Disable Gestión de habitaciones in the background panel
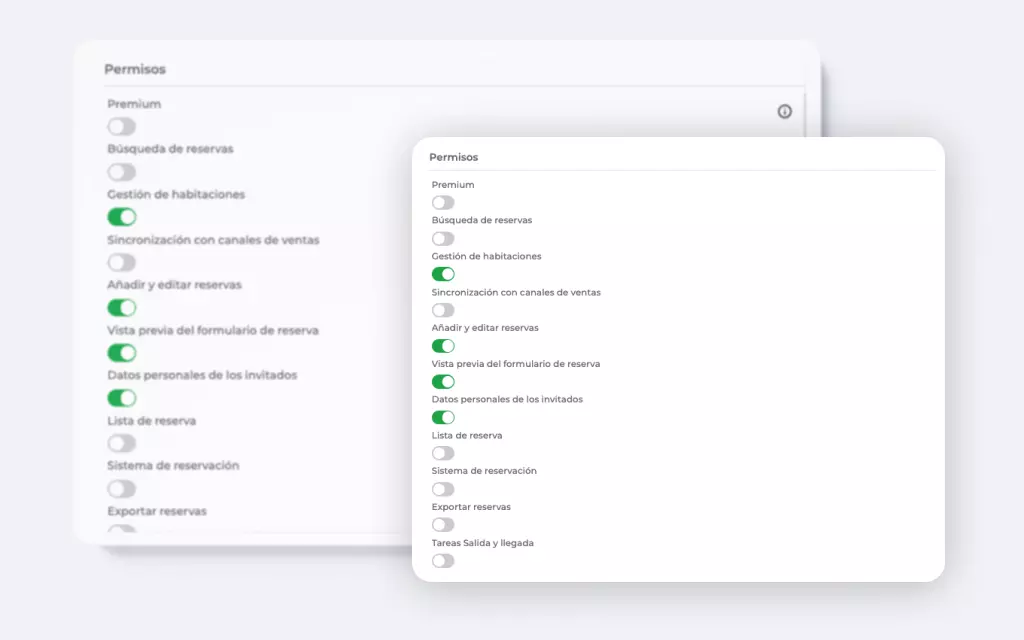This screenshot has width=1024, height=640. point(122,217)
